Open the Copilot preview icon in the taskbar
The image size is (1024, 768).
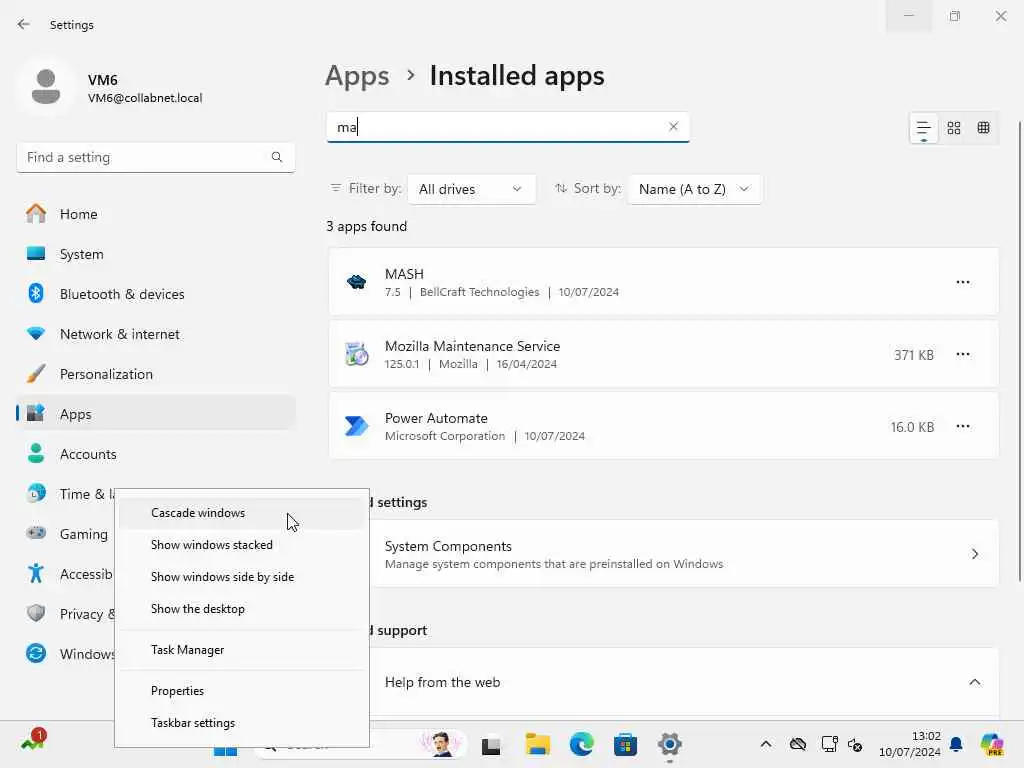point(992,744)
